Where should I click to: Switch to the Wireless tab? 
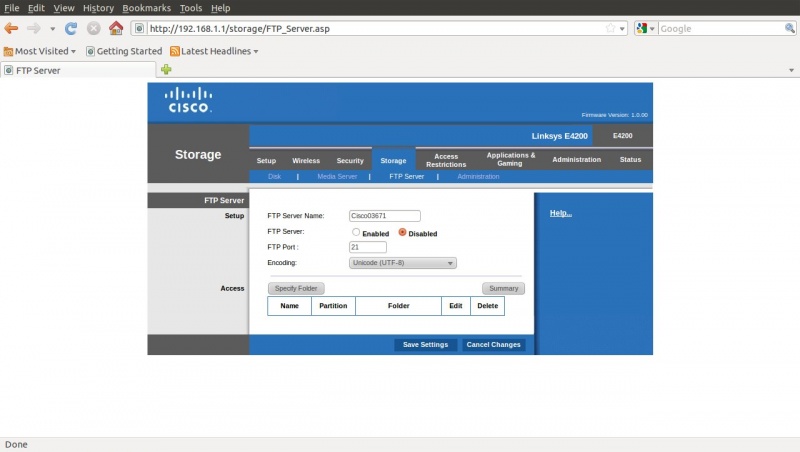pos(306,160)
